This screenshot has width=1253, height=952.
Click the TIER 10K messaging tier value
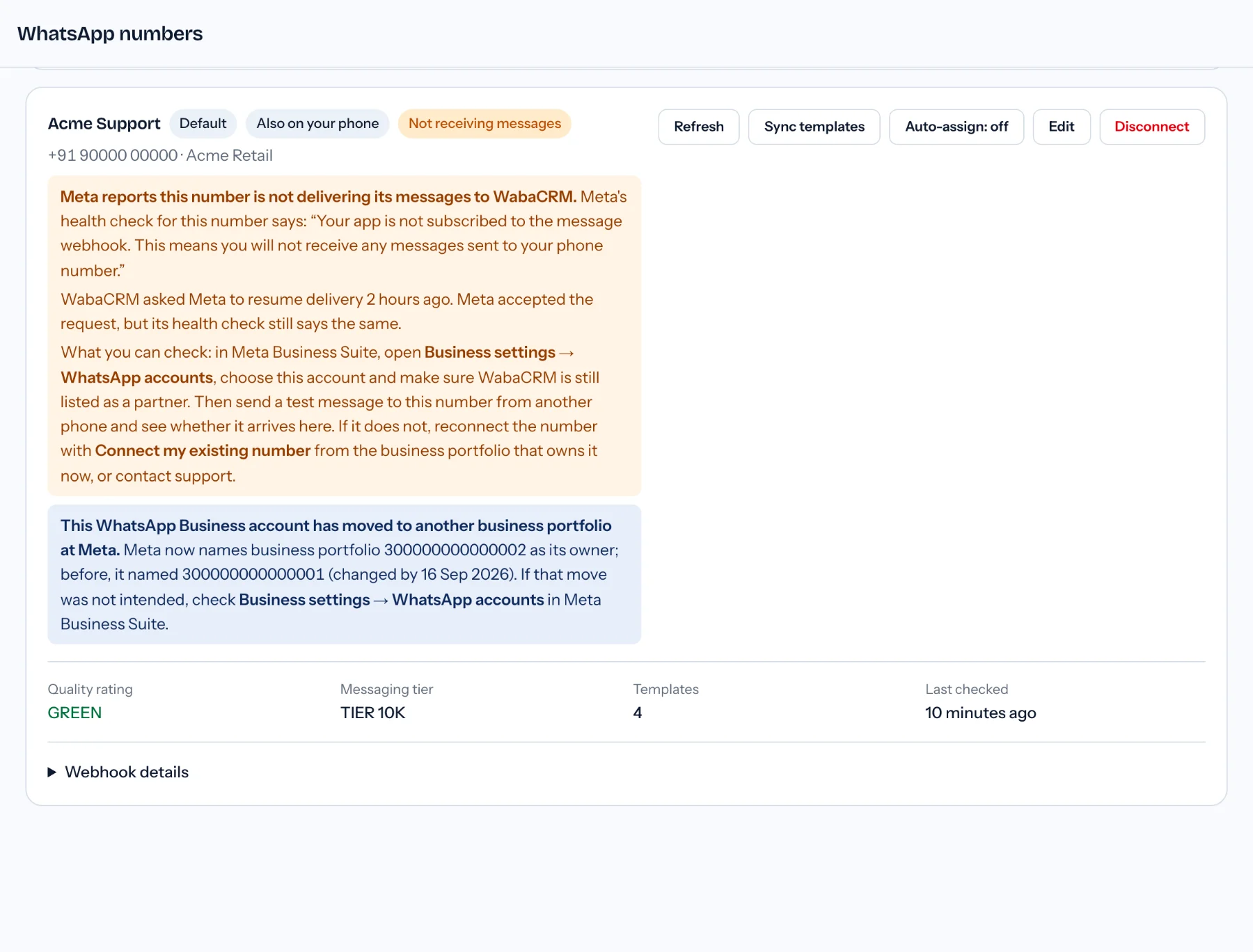[x=372, y=713]
